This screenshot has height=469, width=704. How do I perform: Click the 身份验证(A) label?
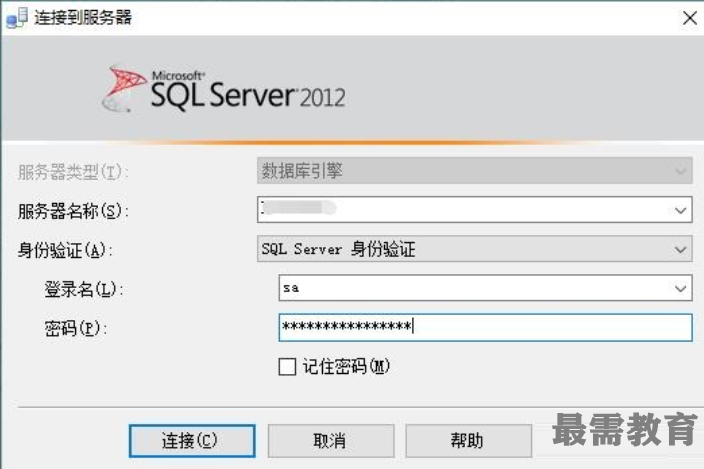click(x=65, y=250)
